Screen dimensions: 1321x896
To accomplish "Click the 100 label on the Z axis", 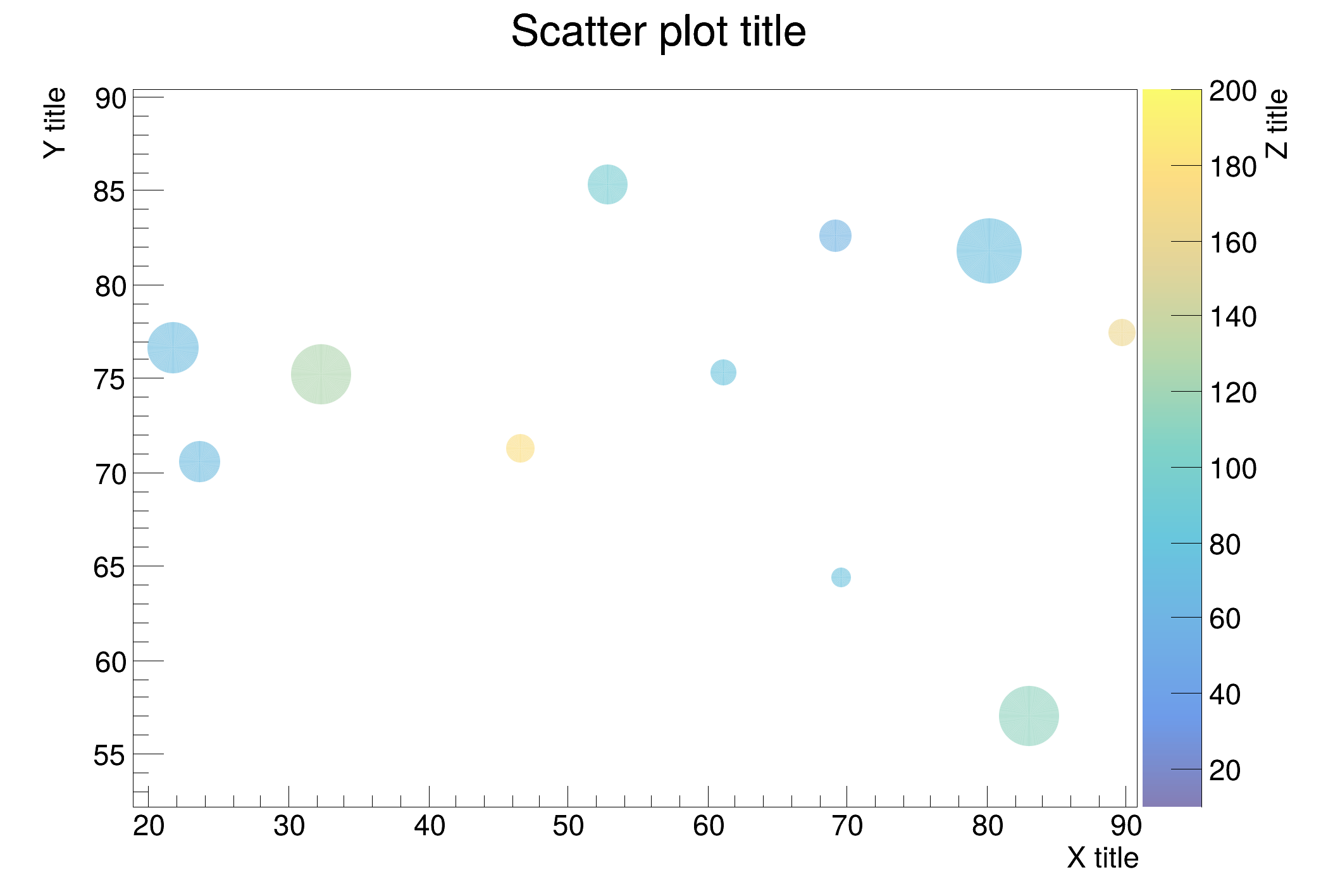I will 1232,469.
